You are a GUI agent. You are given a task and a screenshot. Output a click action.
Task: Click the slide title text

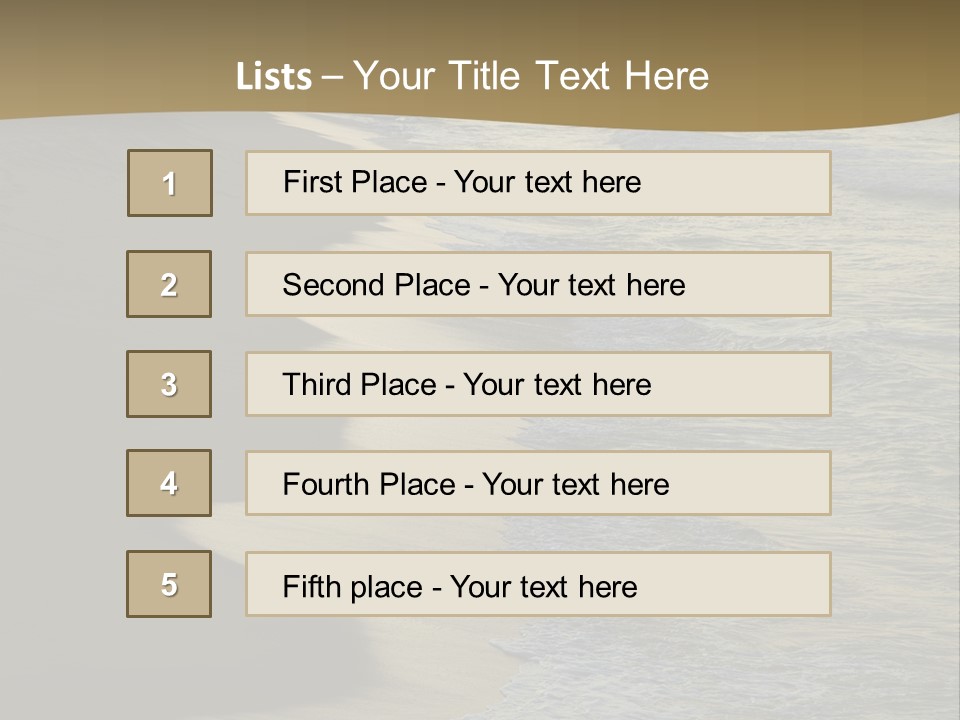(472, 76)
